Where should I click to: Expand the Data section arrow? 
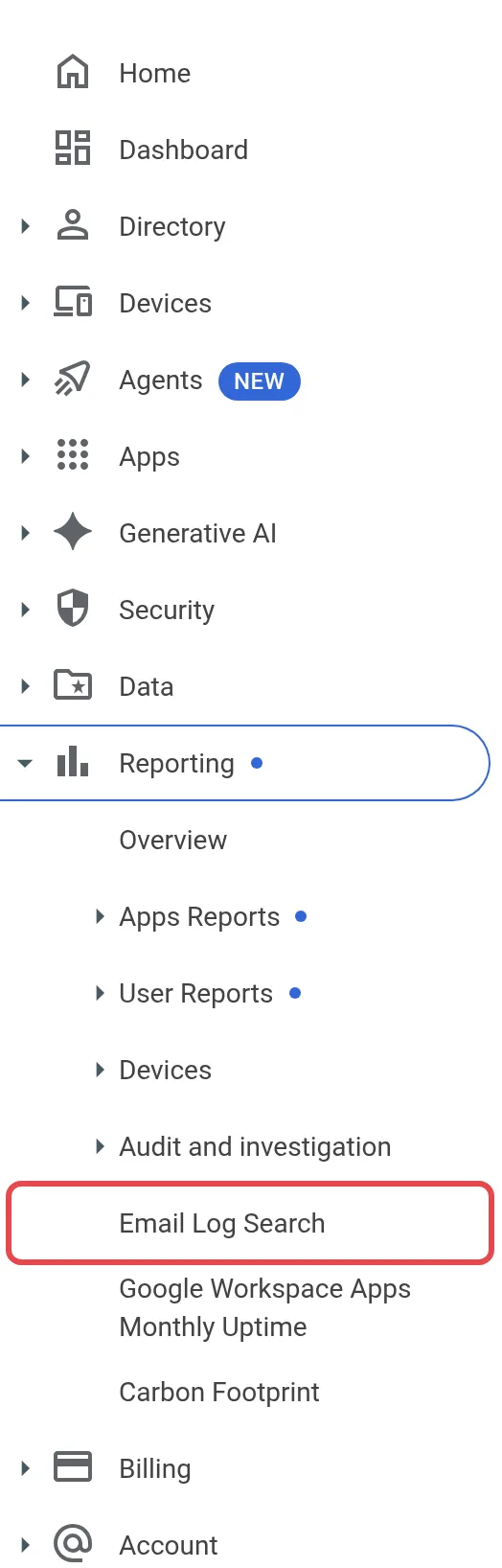click(x=26, y=686)
